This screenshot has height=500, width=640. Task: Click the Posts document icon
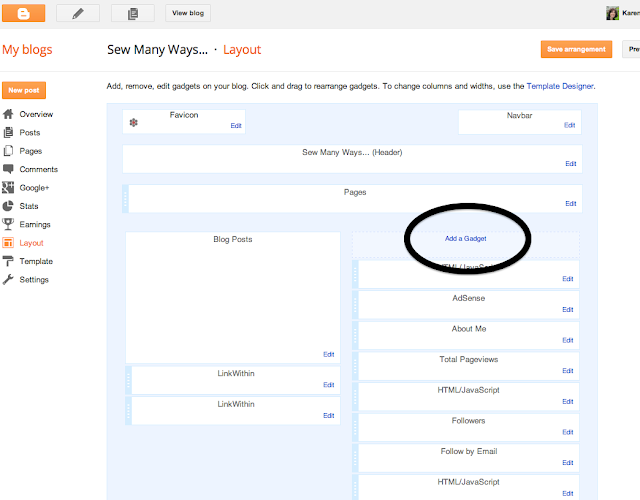(x=8, y=133)
